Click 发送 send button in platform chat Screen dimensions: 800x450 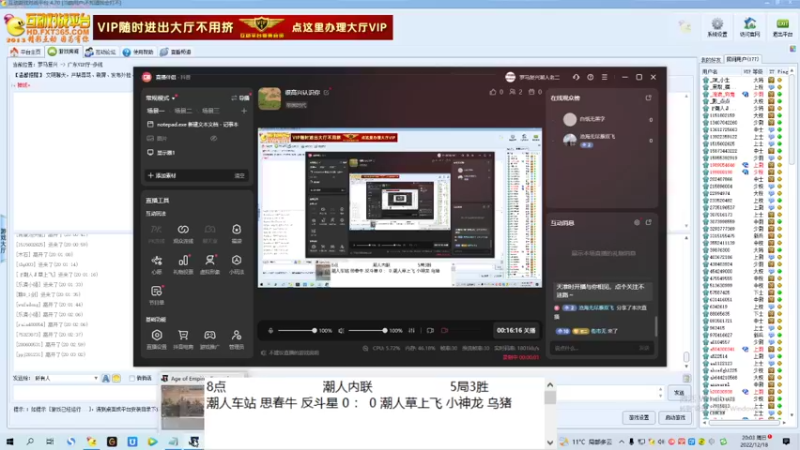pos(679,393)
